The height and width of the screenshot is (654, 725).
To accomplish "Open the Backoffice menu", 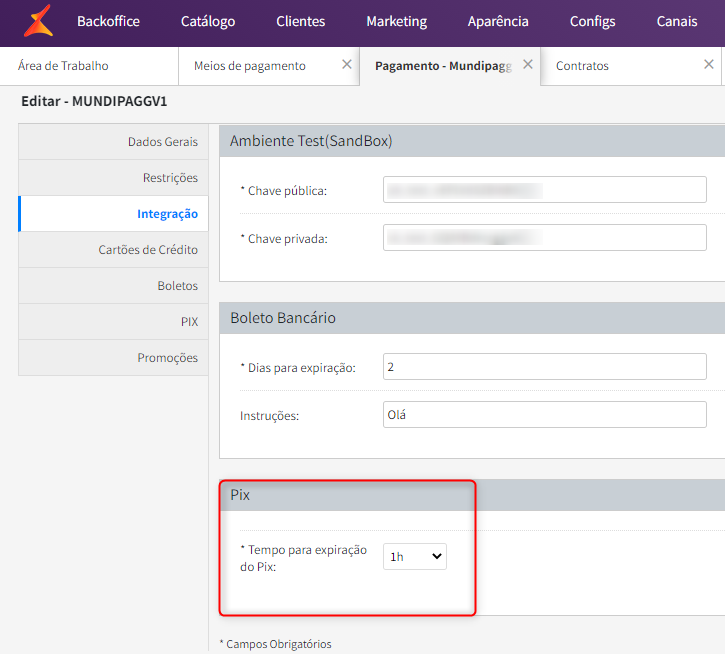I will 108,21.
